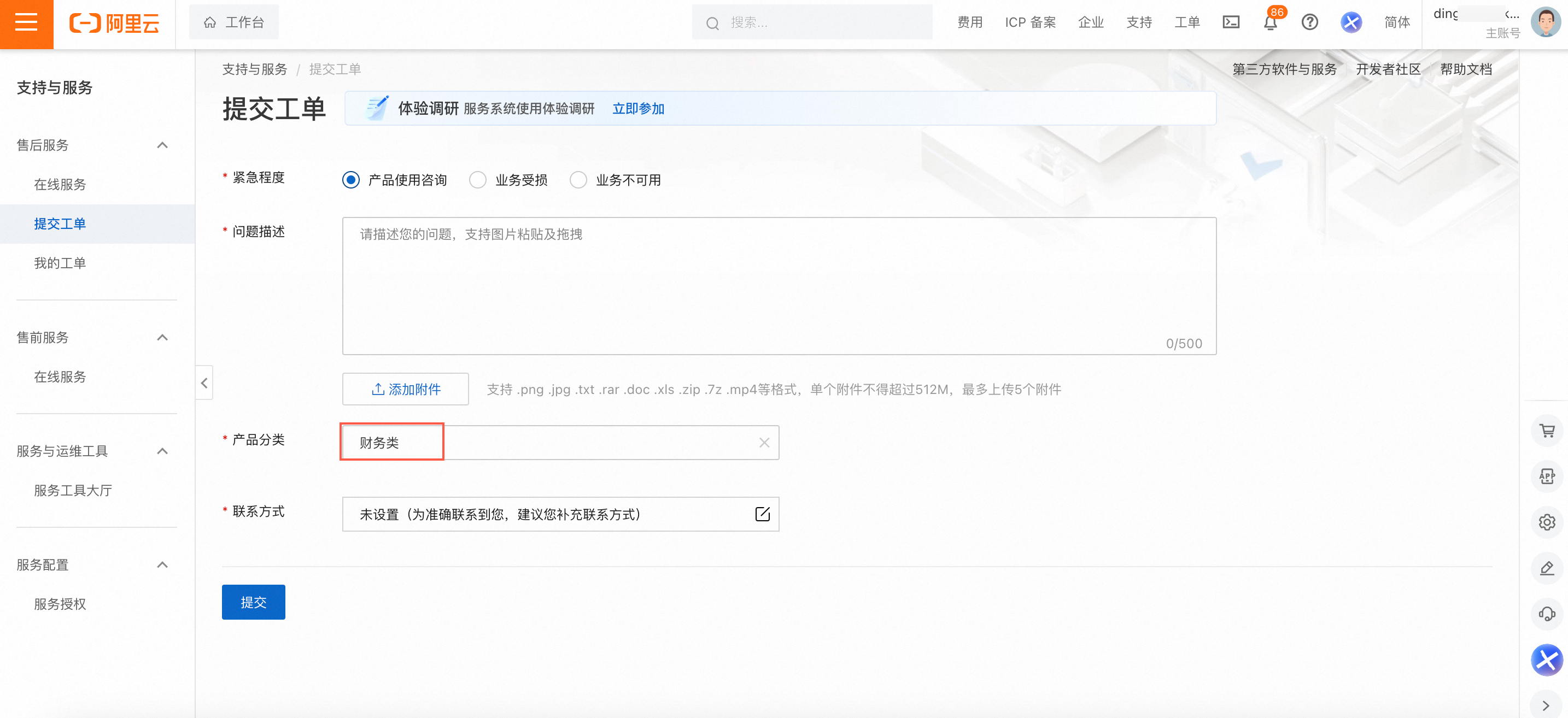Click the blue 提交 button
Screen dimensions: 1568x718
(253, 602)
